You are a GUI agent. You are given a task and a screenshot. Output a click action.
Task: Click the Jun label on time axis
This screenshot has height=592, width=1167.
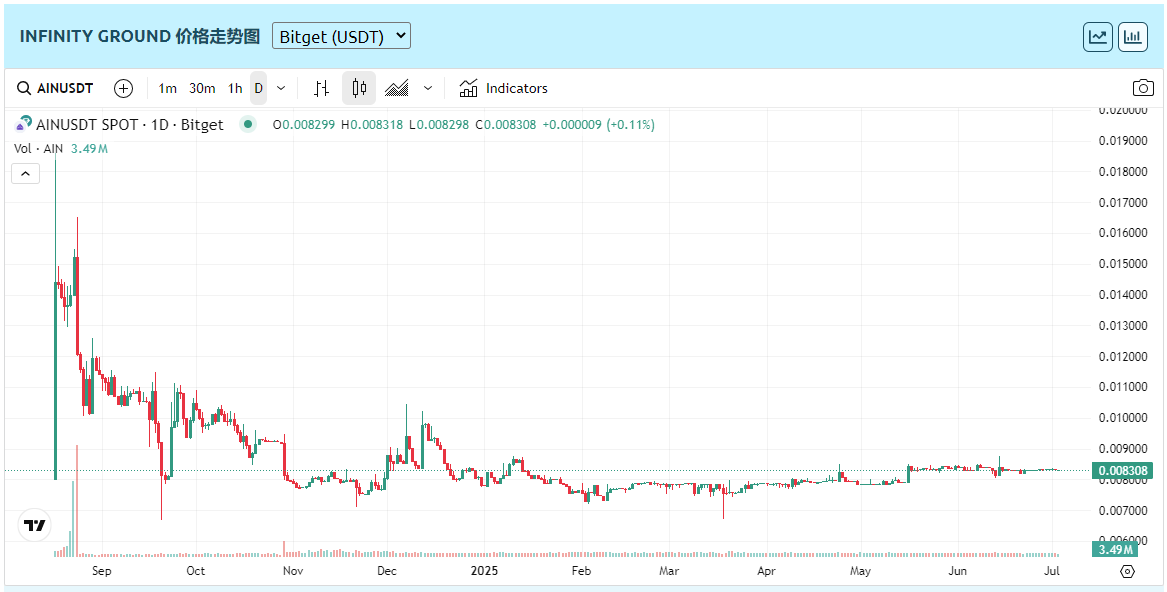[958, 571]
